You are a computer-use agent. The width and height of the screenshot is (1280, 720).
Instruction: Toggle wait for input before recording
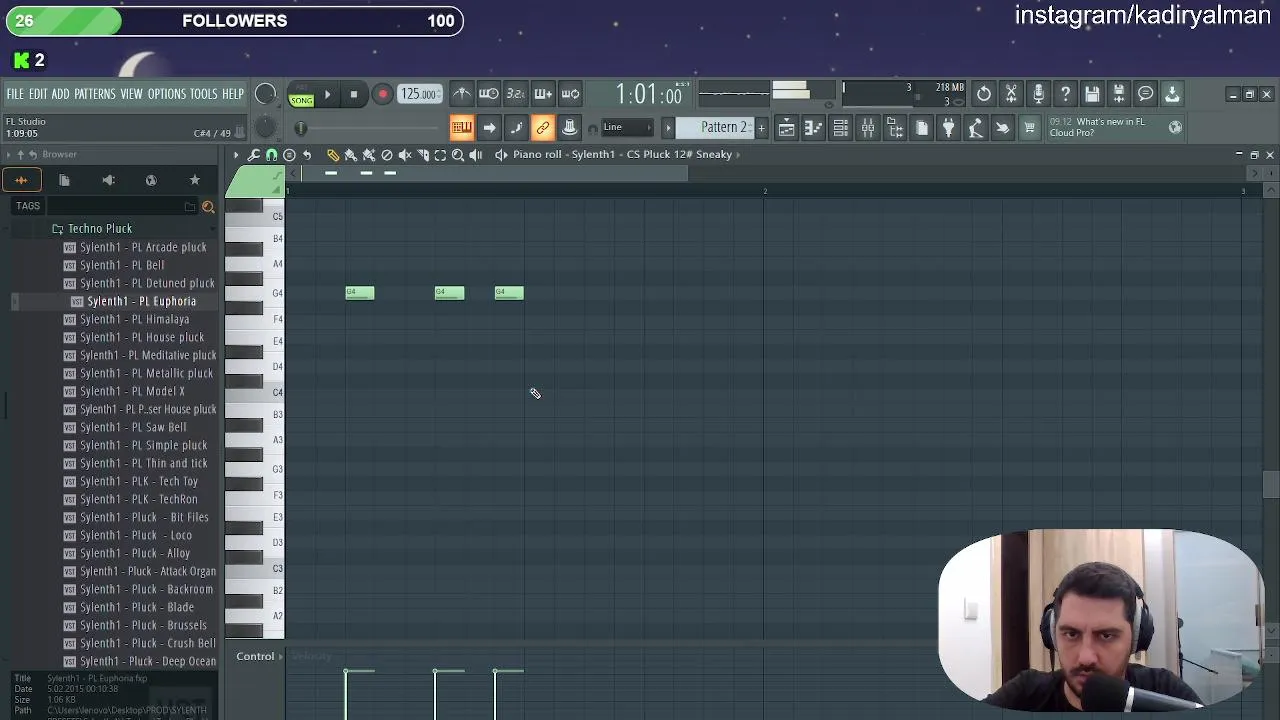pos(488,94)
